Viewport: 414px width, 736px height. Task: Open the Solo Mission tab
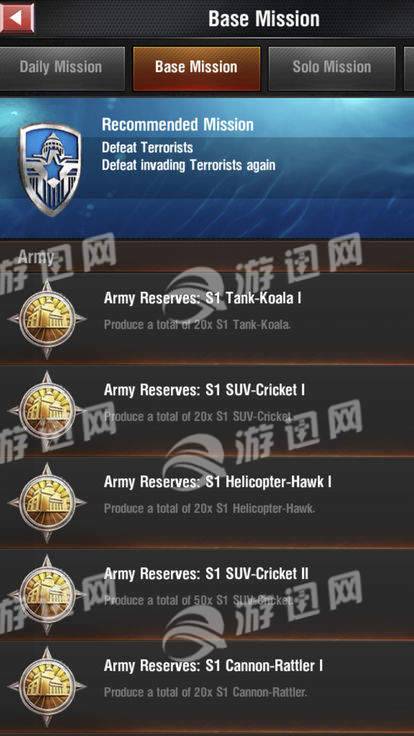coord(332,68)
